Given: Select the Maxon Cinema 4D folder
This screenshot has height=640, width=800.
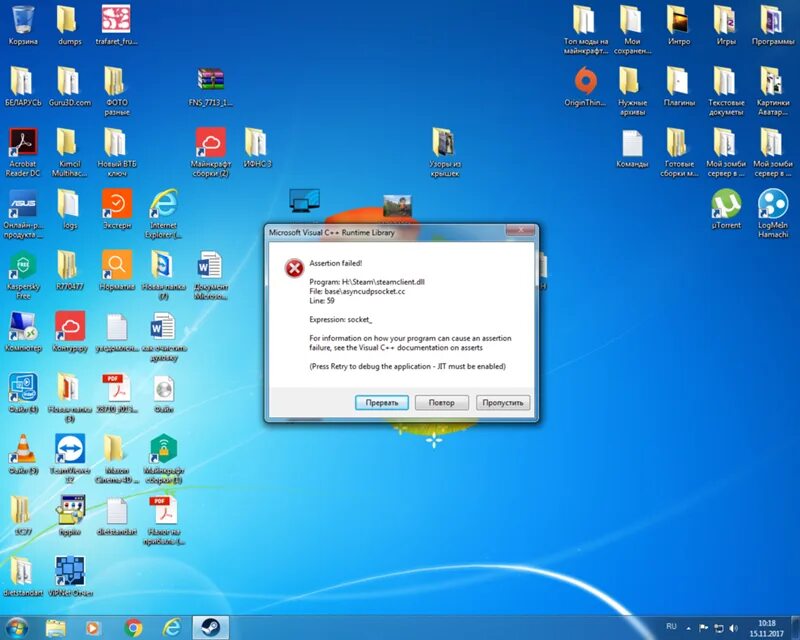Looking at the screenshot, I should (x=117, y=458).
